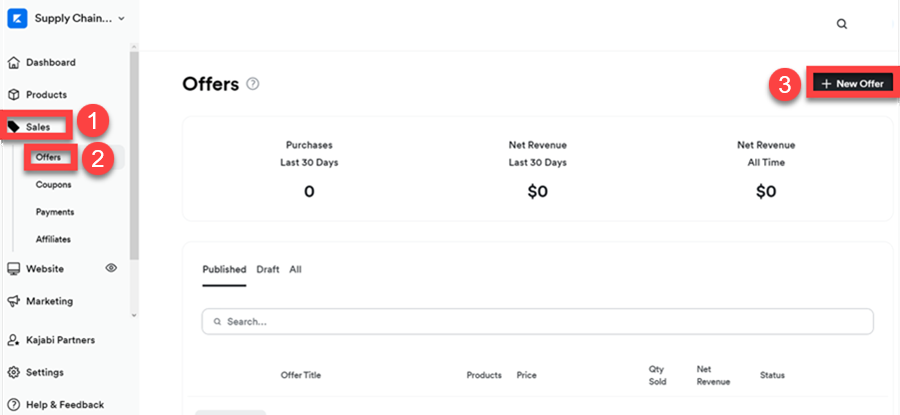
Task: Open Settings via the gear icon
Action: click(x=14, y=373)
